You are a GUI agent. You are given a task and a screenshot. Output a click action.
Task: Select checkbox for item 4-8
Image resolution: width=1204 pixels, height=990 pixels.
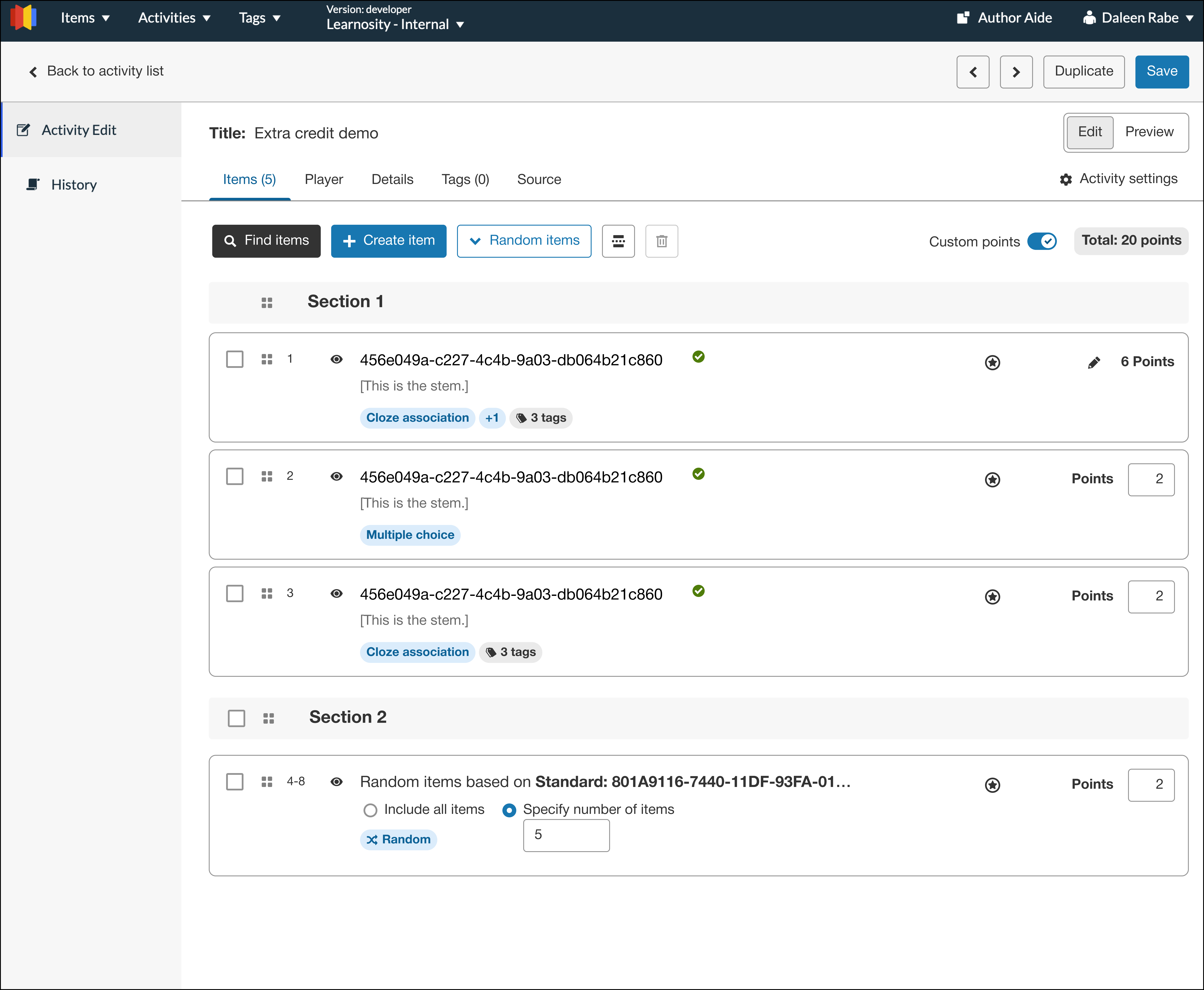click(x=235, y=782)
